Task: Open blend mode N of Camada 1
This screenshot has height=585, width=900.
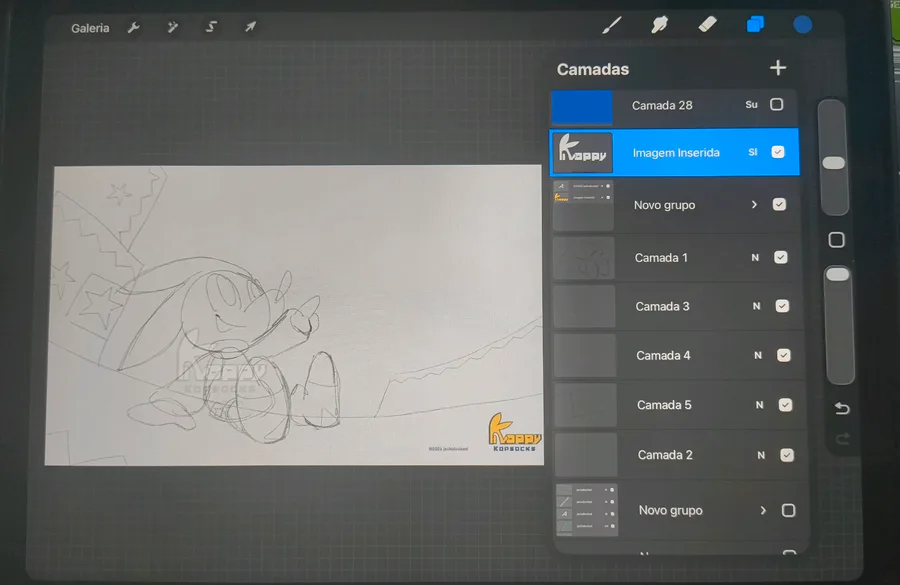Action: [x=755, y=258]
